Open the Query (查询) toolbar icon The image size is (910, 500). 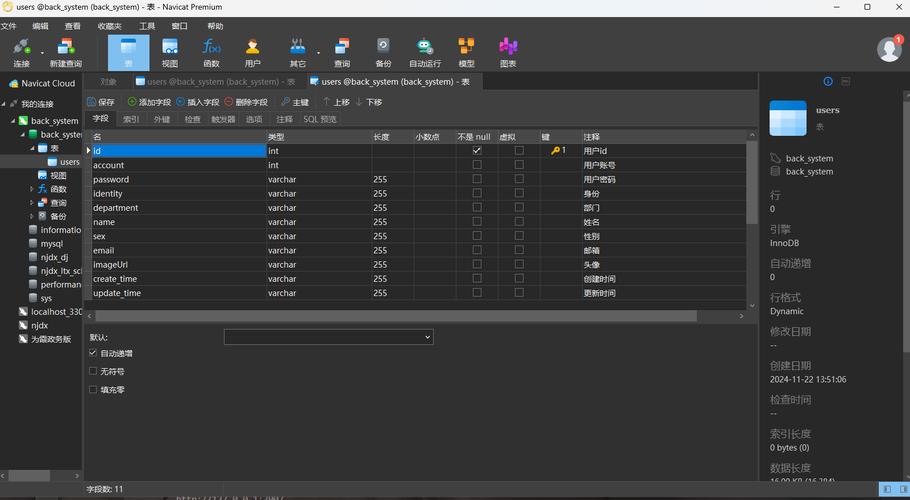coord(342,52)
